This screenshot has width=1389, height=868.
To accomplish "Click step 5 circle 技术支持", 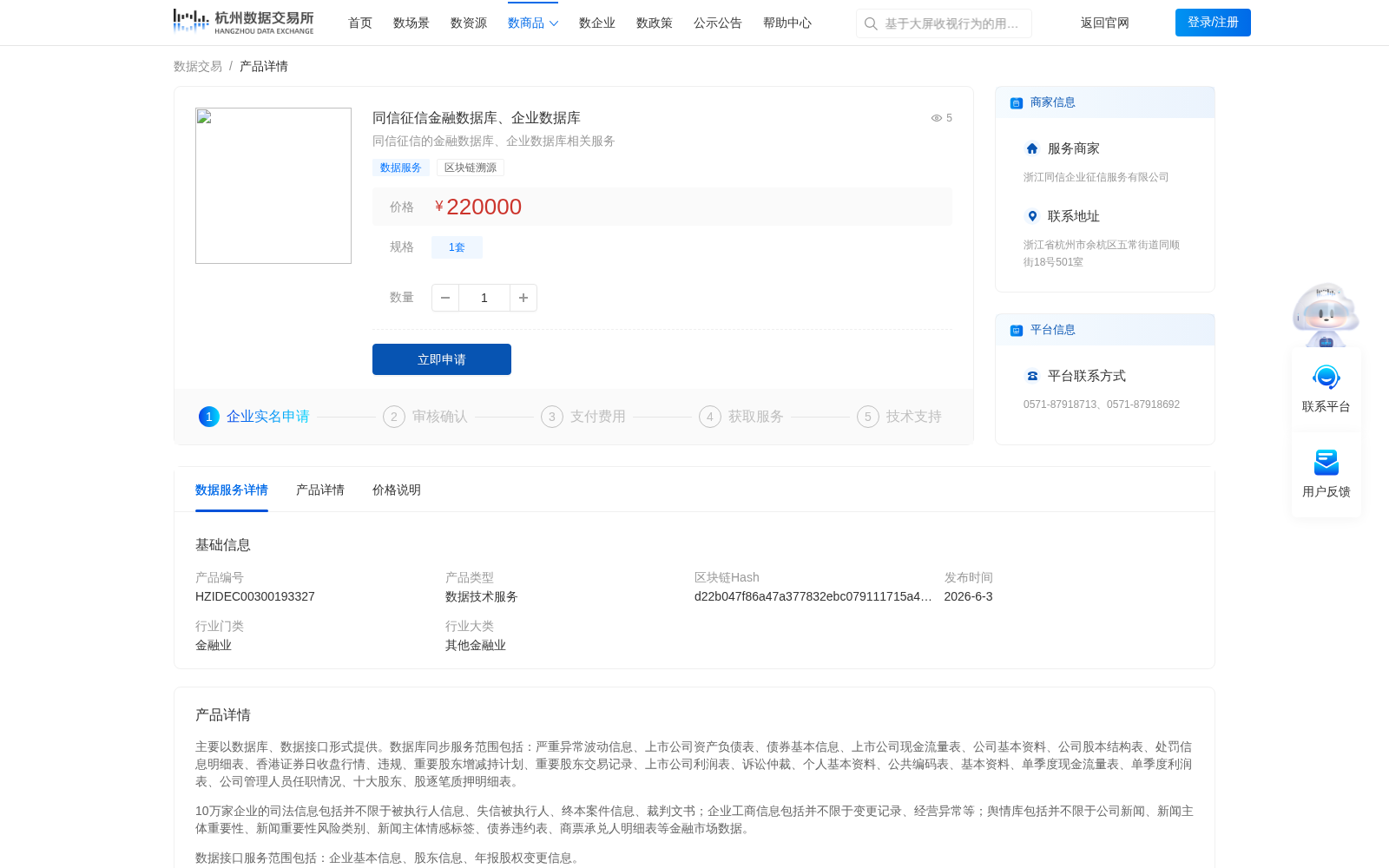I will tap(868, 417).
